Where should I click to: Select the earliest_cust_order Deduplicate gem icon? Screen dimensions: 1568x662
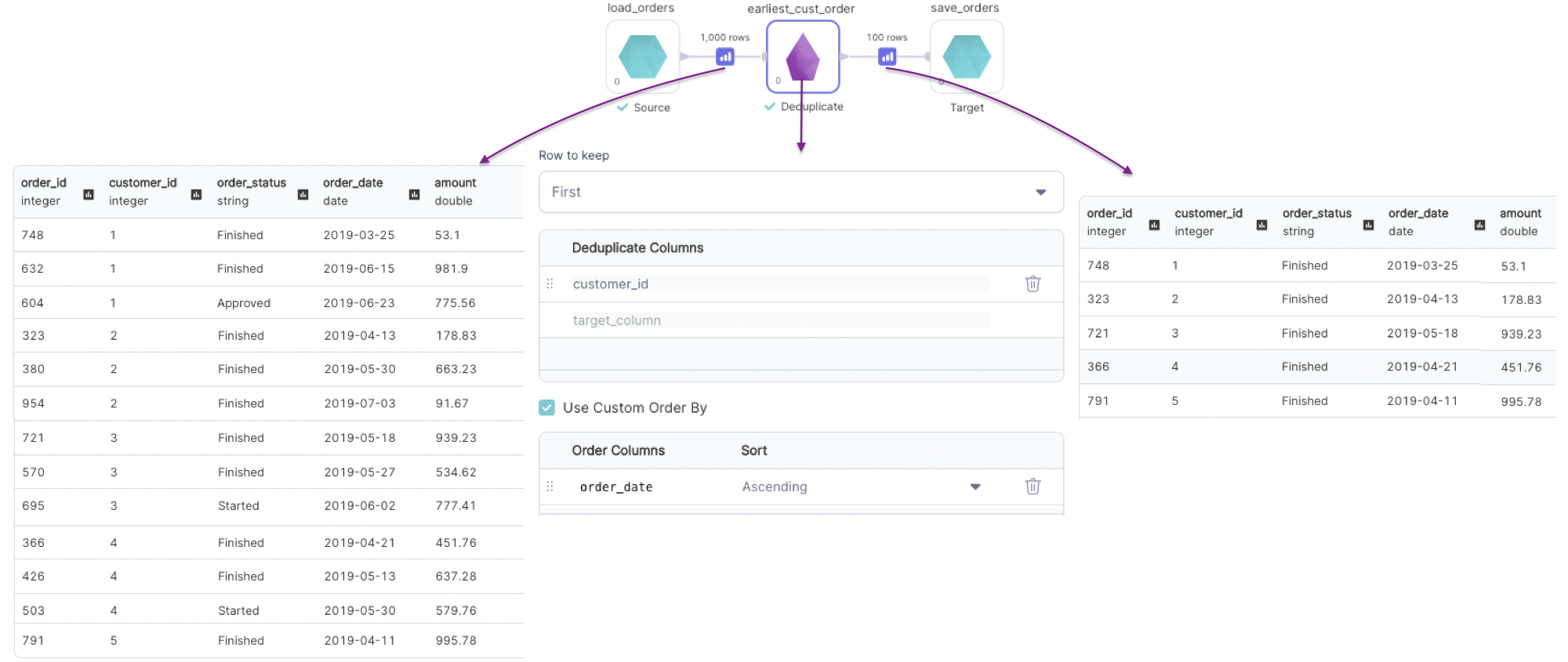point(801,56)
